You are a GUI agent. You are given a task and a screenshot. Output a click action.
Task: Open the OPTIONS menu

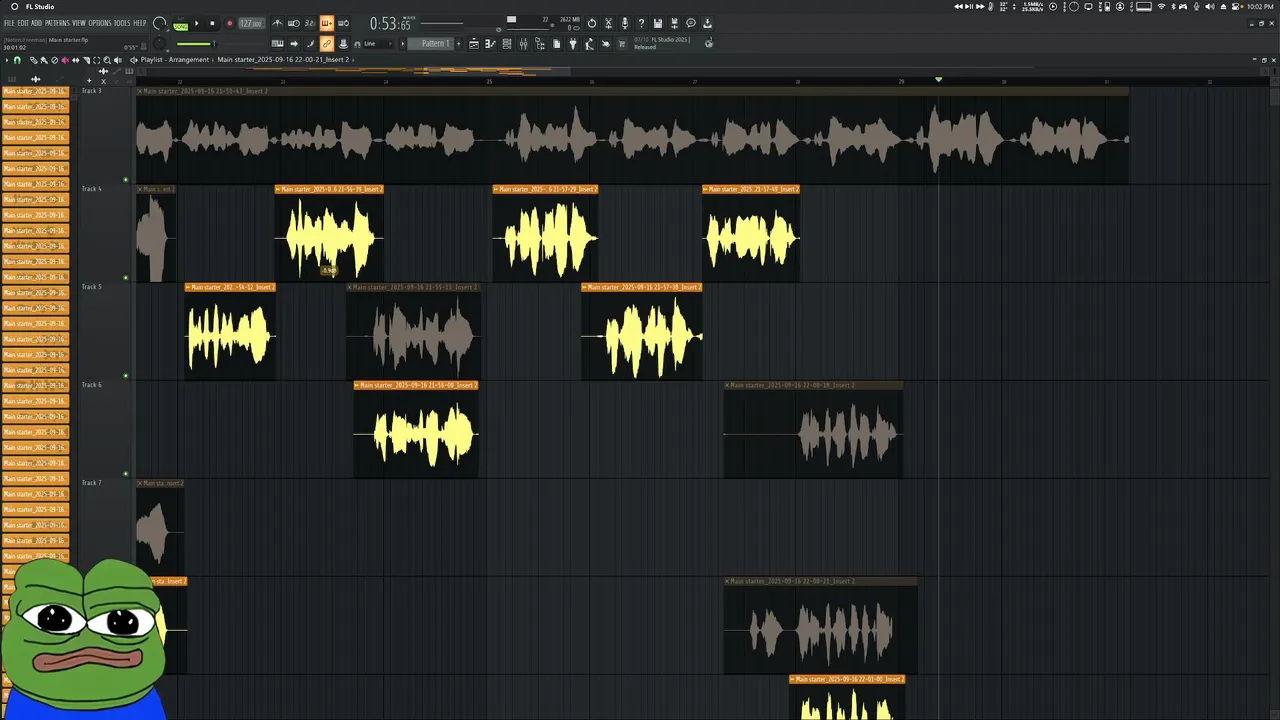tap(100, 23)
